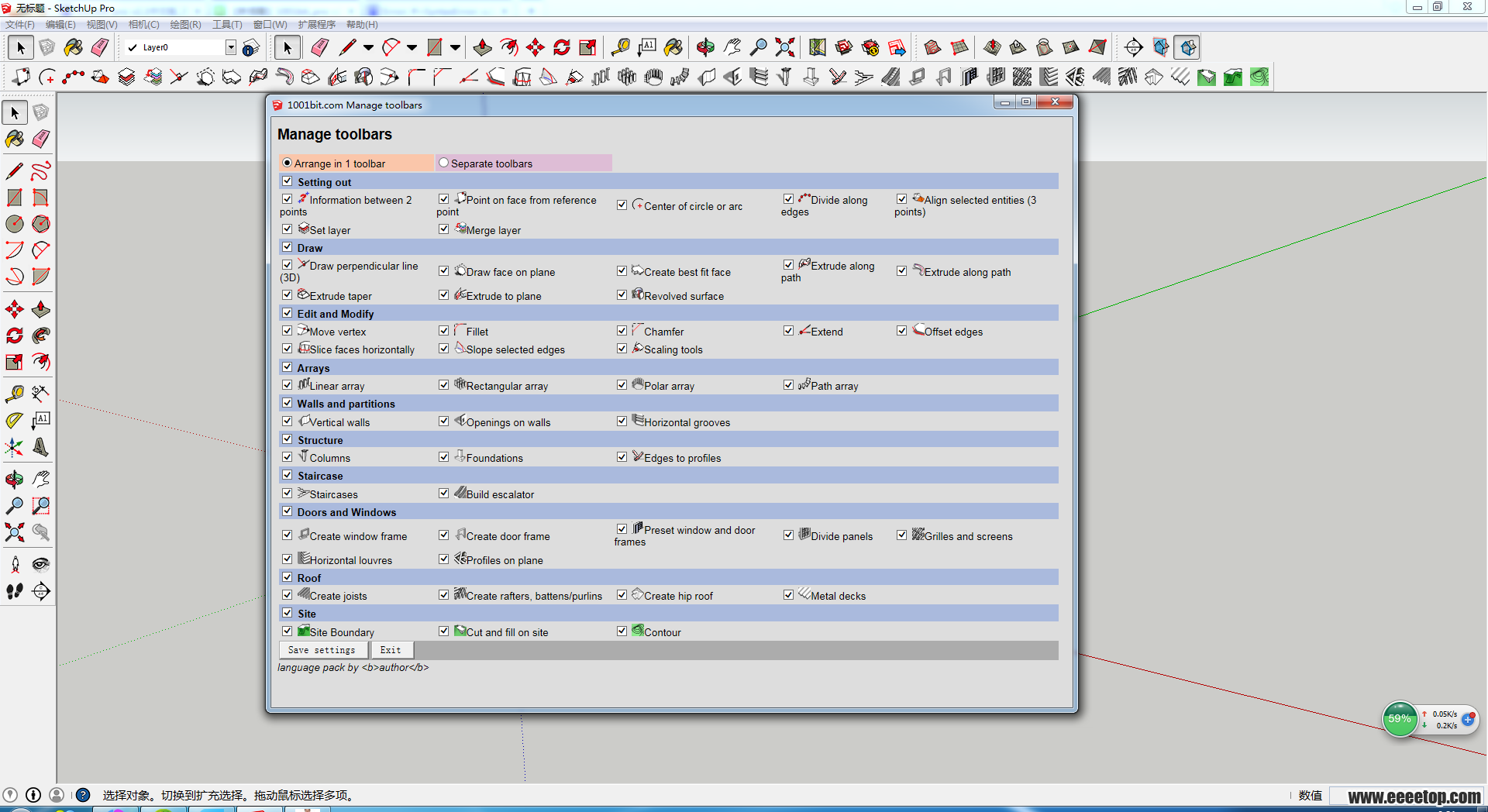Viewport: 1488px width, 812px height.
Task: Select the Walk footprints tool
Action: 14,591
